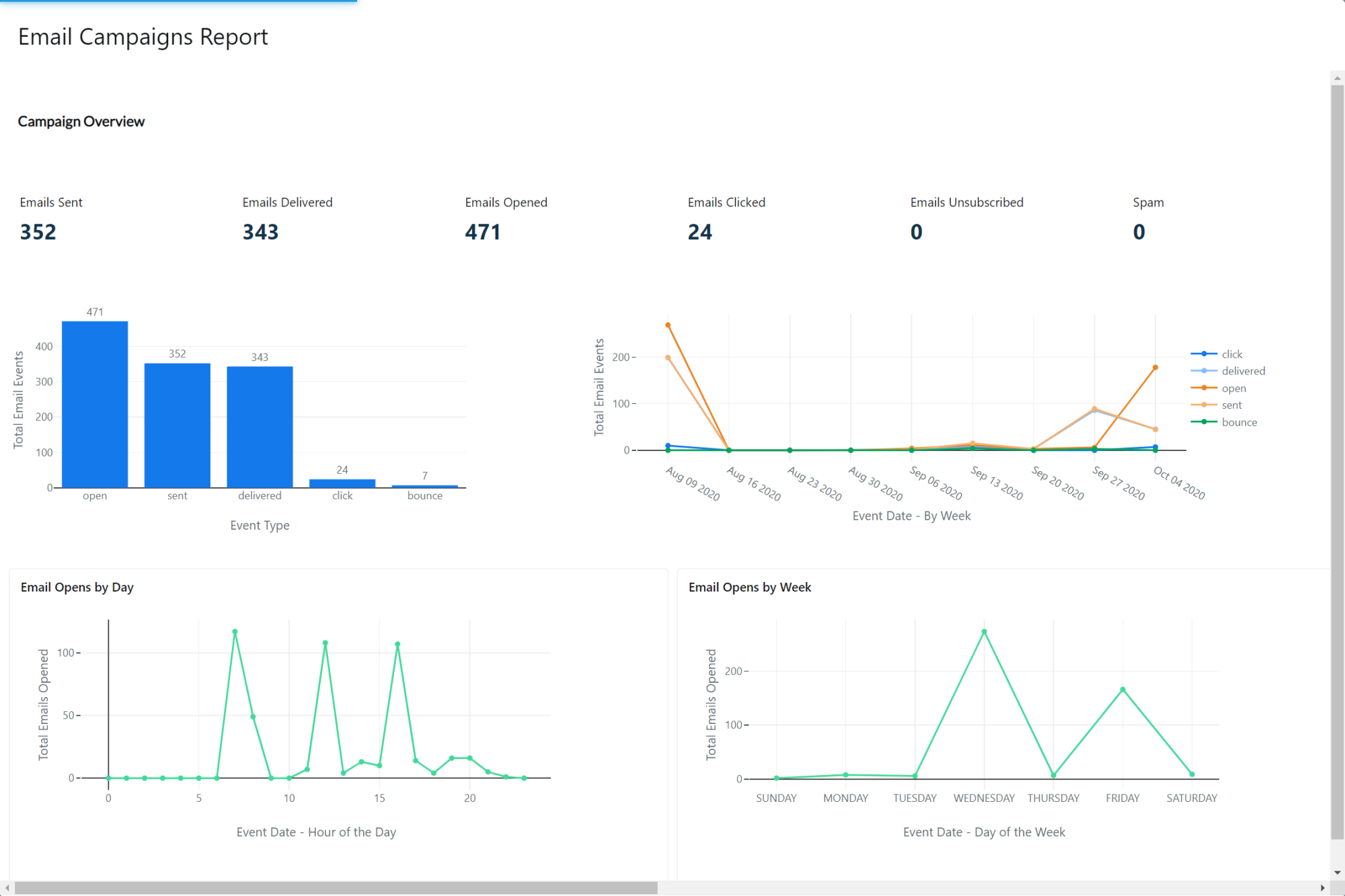Select the Oct 04 2020 open data point
Screen dimensions: 1345x896
pos(1155,368)
